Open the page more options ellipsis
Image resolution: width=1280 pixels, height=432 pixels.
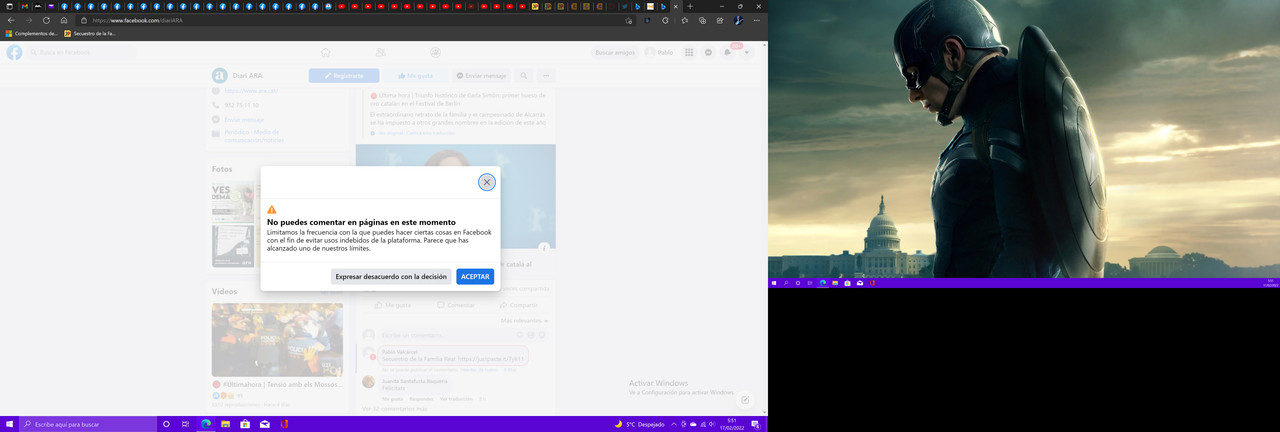coord(546,76)
